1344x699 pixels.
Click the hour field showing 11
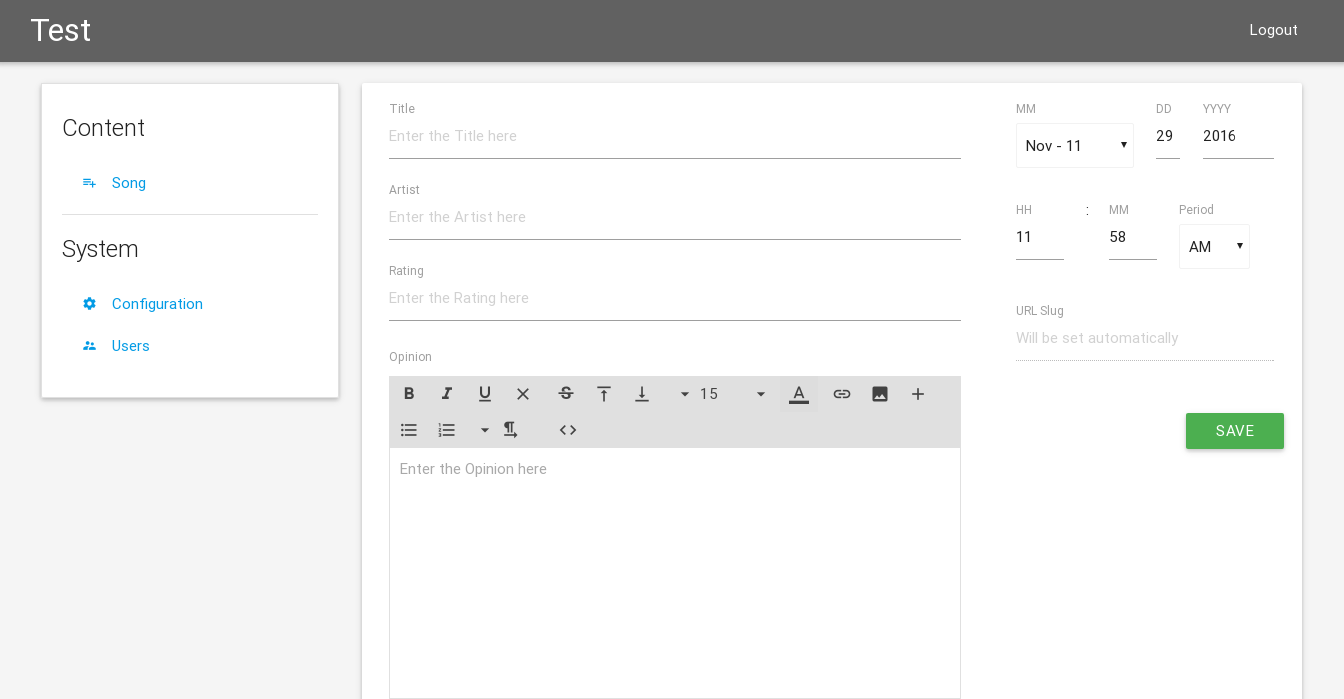[1040, 238]
